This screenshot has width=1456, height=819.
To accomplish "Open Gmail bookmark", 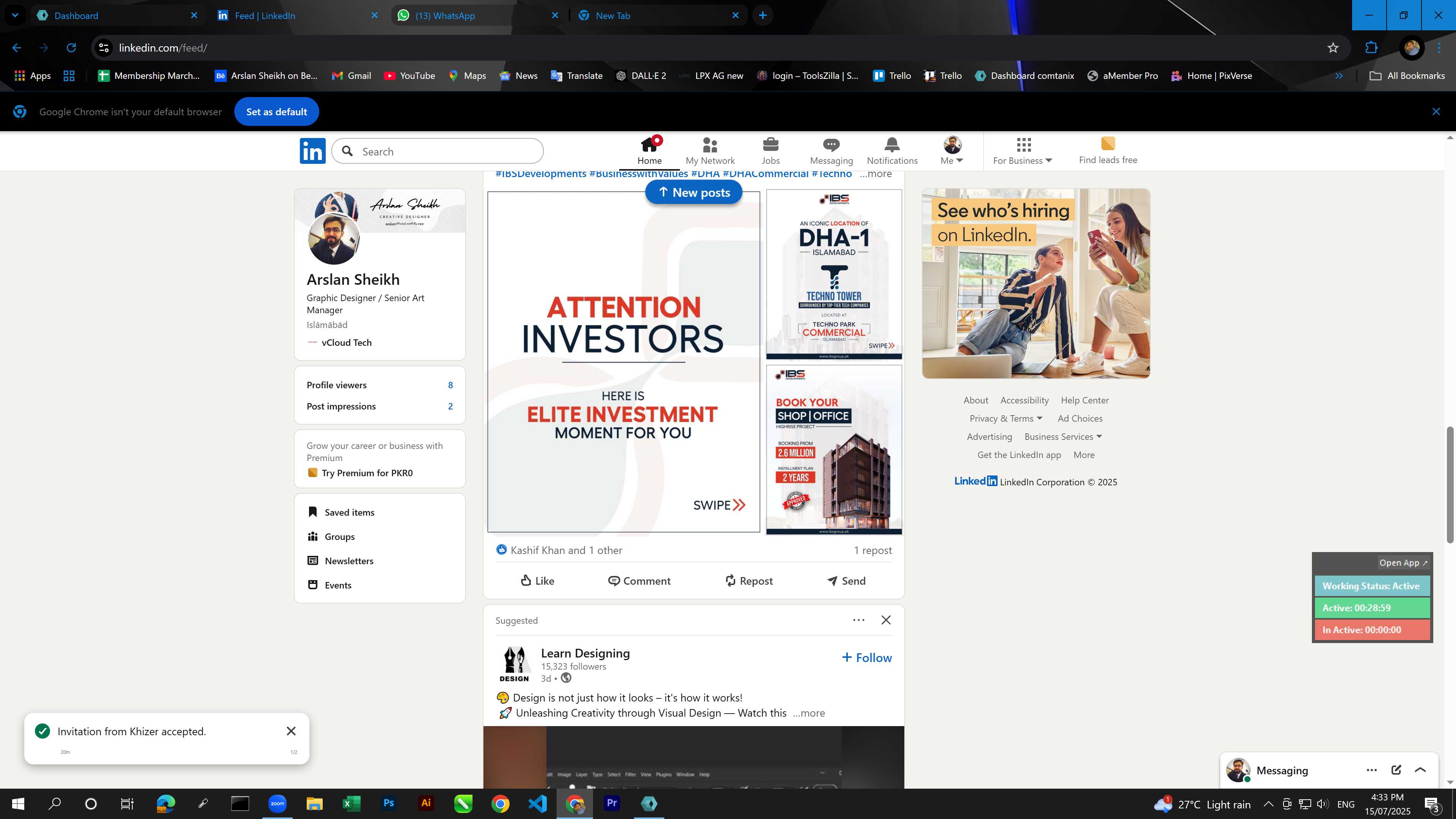I will [351, 76].
